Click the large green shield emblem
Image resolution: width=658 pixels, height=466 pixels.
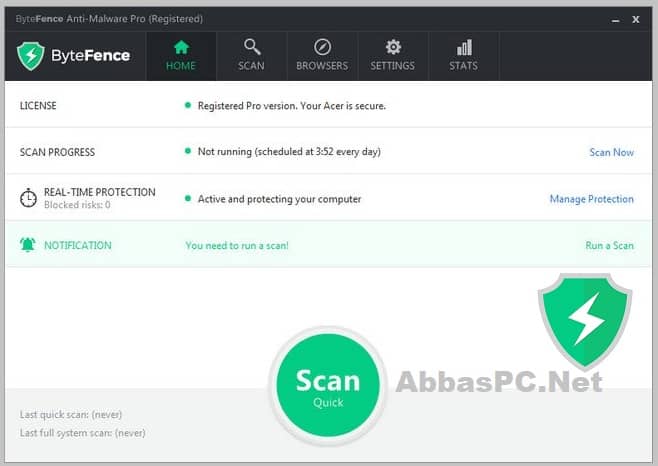(x=585, y=321)
